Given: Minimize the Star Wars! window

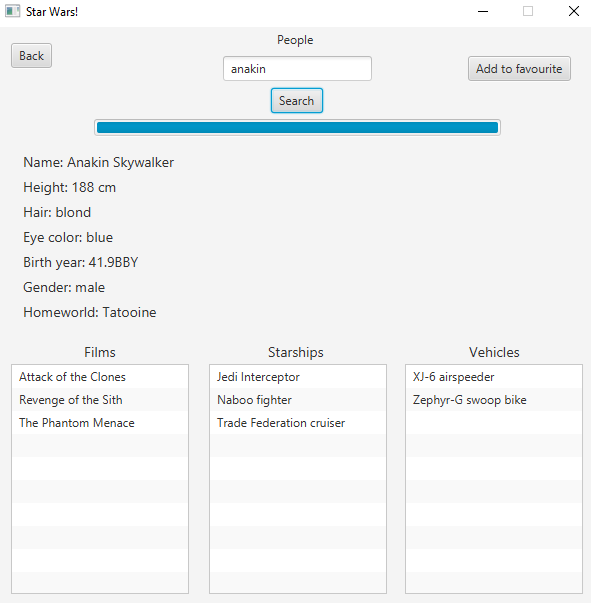Looking at the screenshot, I should [x=483, y=12].
